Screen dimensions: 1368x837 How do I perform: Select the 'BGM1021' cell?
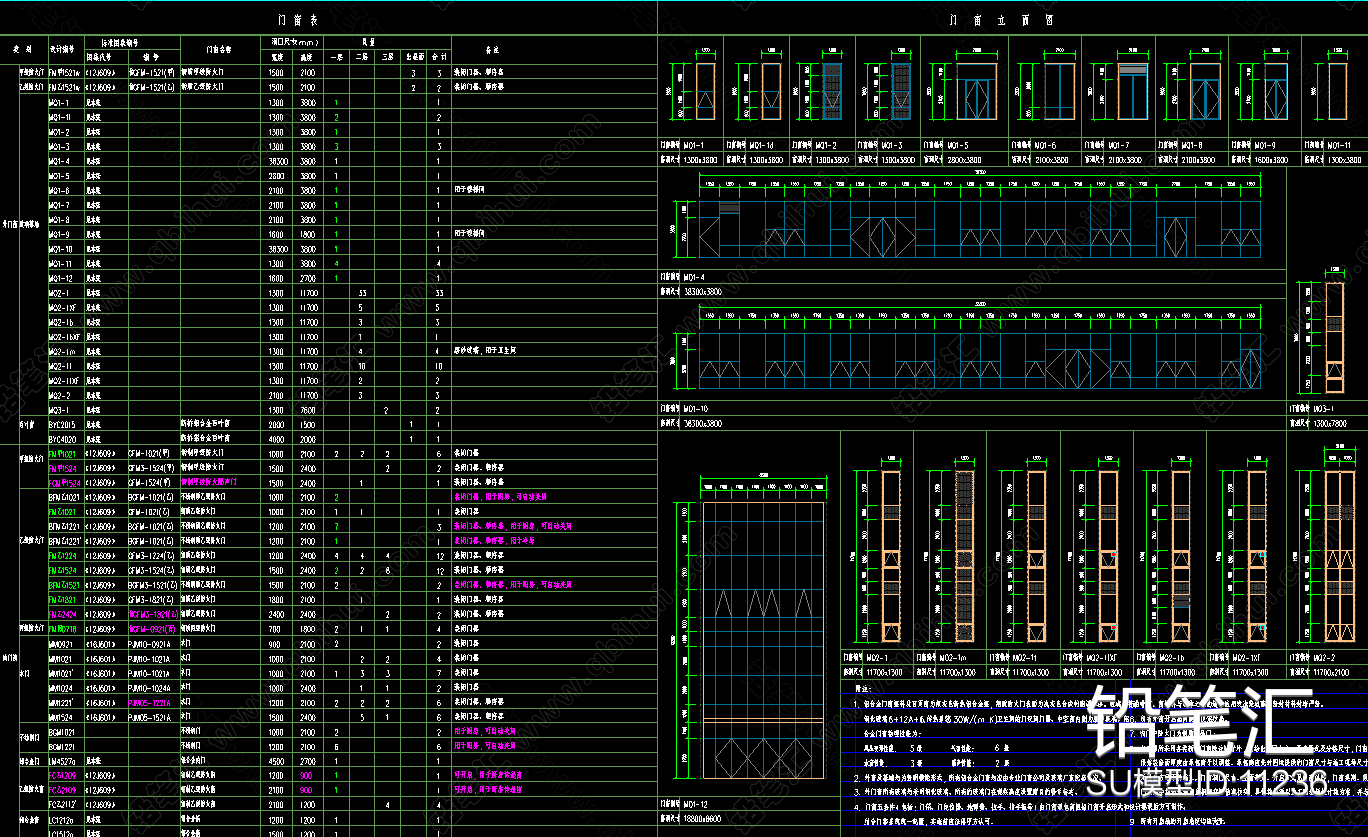62,732
